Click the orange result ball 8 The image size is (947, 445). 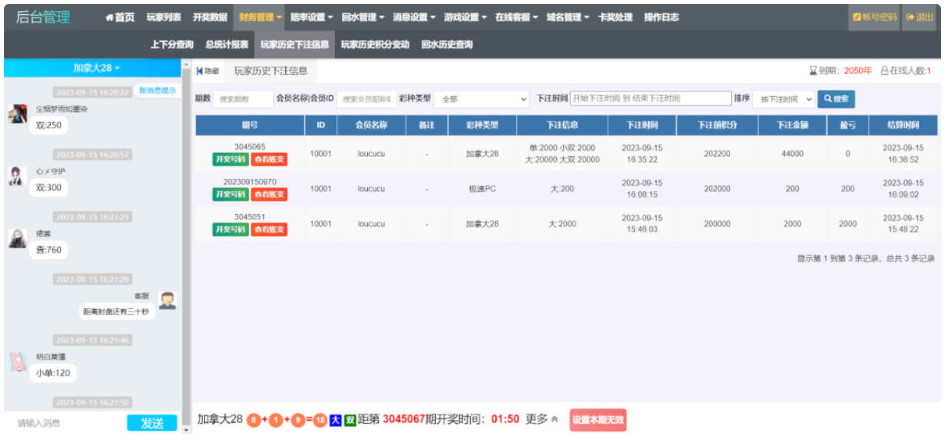(254, 420)
